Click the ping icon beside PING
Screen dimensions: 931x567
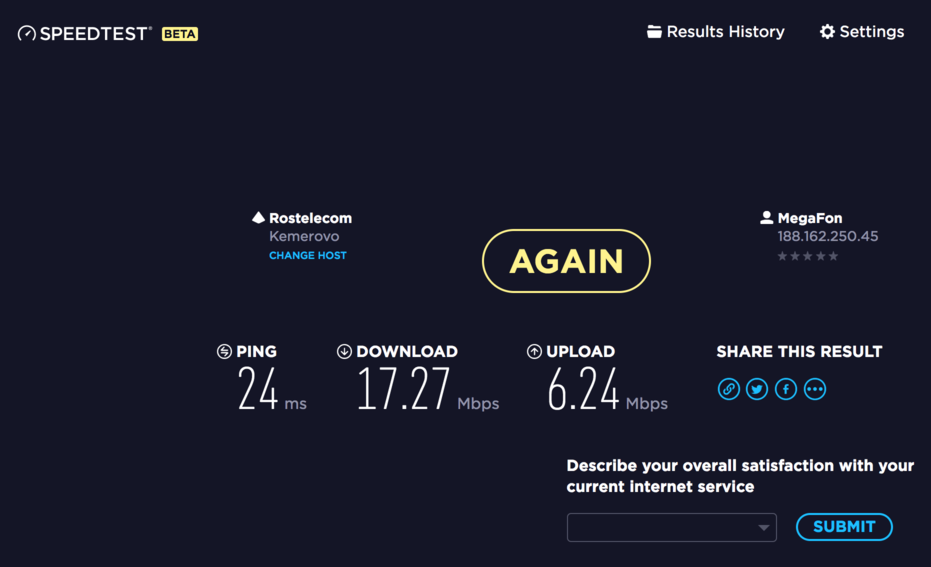click(x=224, y=351)
